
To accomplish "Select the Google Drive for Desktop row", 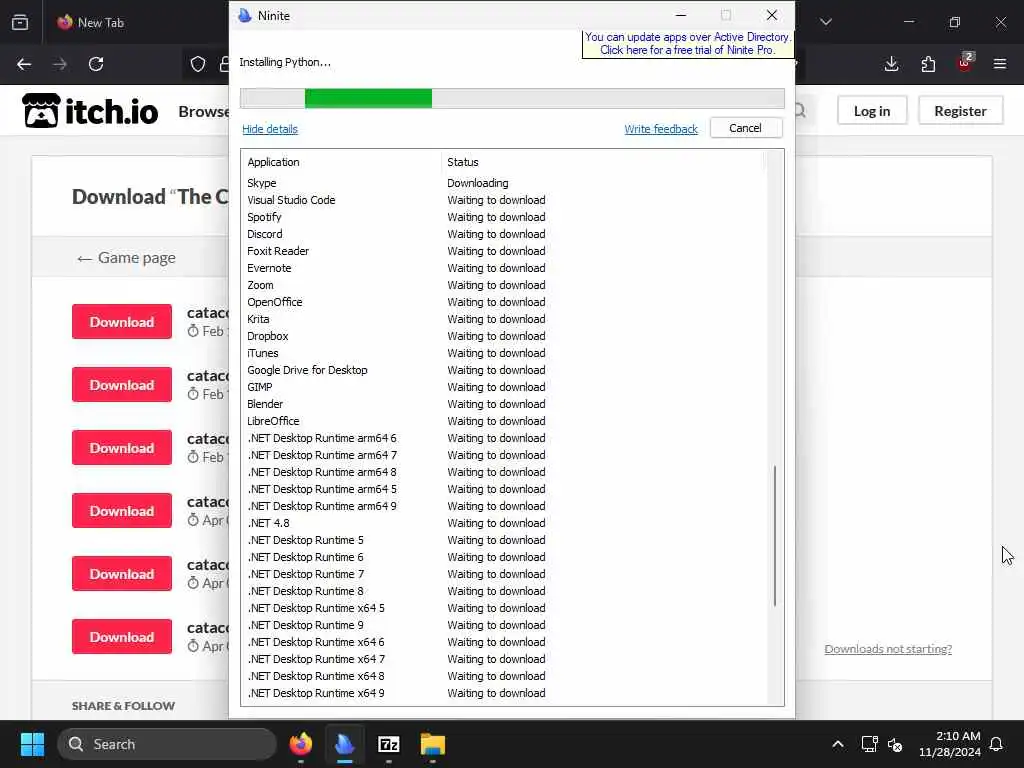I will click(x=504, y=370).
